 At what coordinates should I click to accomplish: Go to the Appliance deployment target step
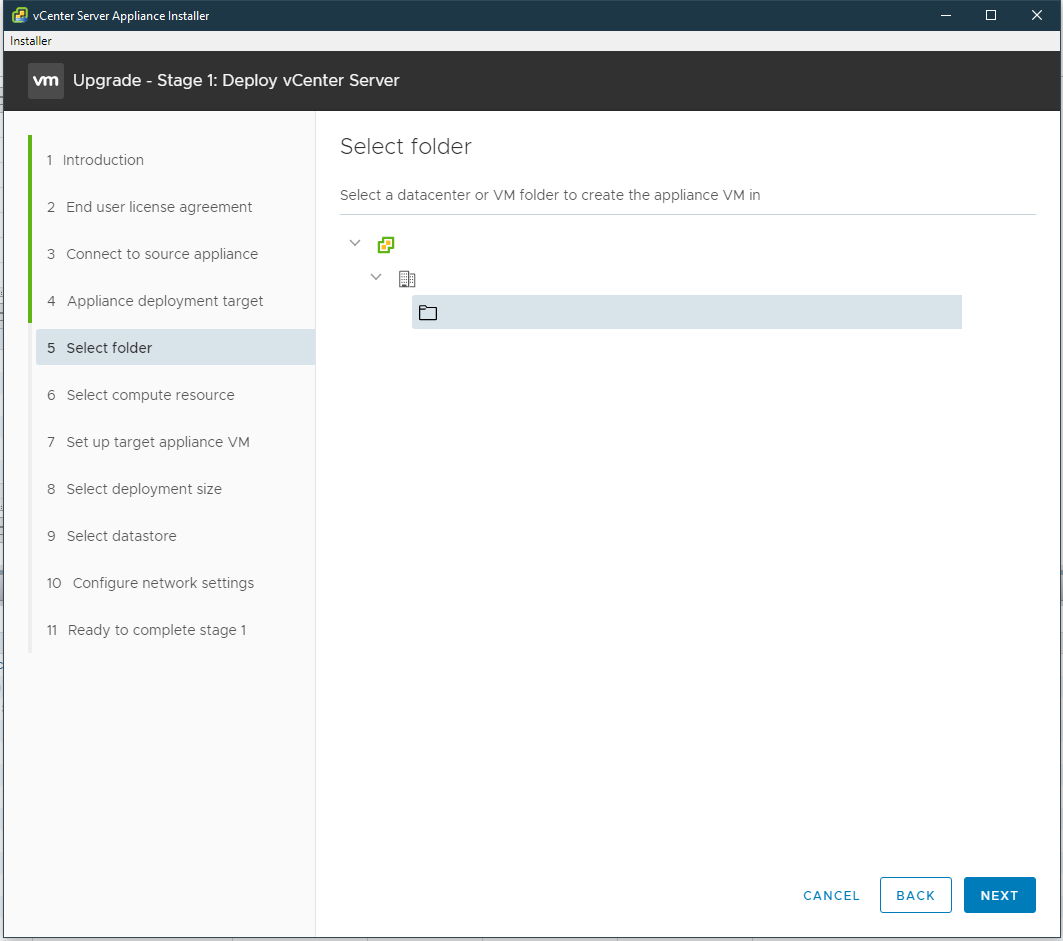pyautogui.click(x=164, y=300)
